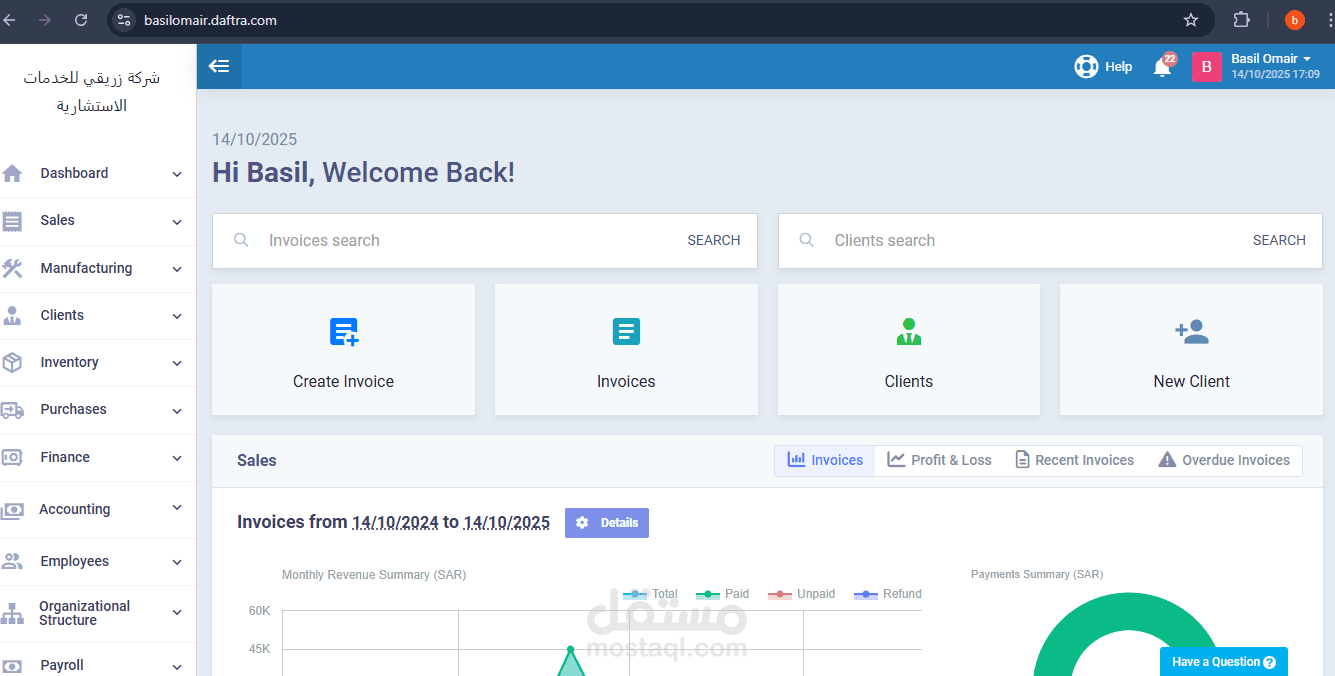This screenshot has height=676, width=1335.
Task: Click the Payroll money icon in sidebar
Action: [x=12, y=666]
